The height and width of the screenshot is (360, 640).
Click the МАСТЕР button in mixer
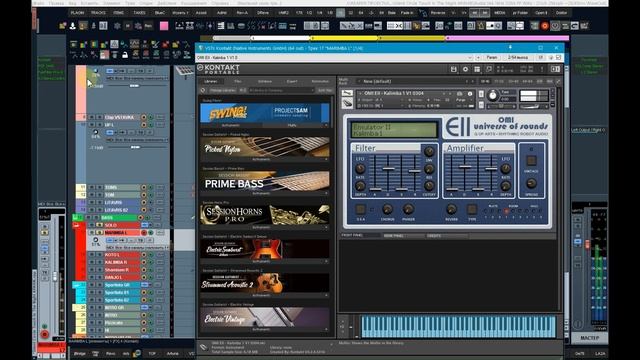(590, 338)
